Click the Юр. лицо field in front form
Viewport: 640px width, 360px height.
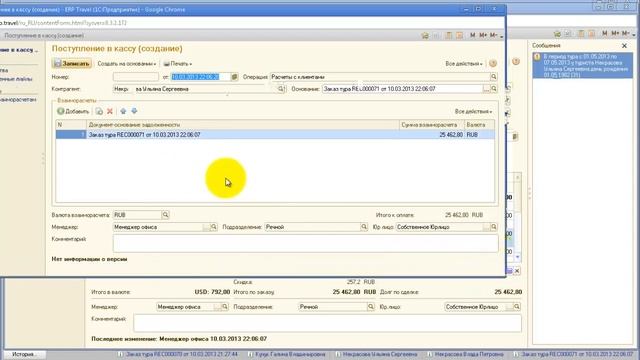click(x=439, y=227)
